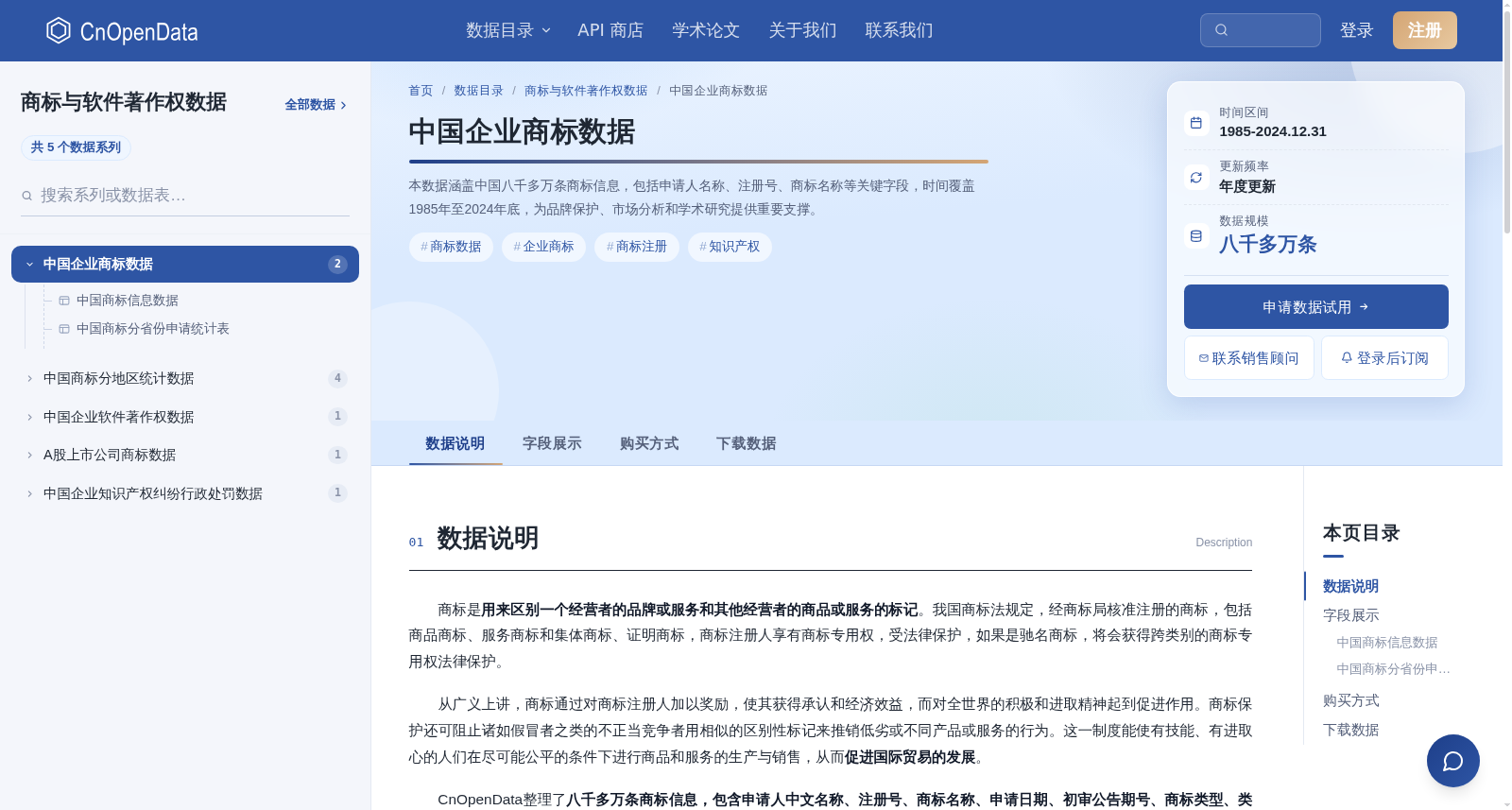Switch to the 字段展示 tab
Viewport: 1512px width, 810px height.
[552, 443]
